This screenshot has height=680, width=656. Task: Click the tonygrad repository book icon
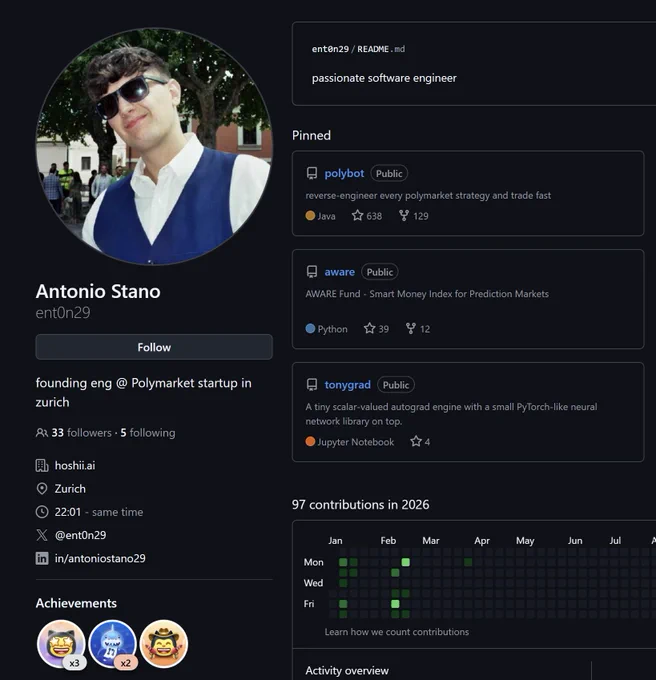(312, 385)
